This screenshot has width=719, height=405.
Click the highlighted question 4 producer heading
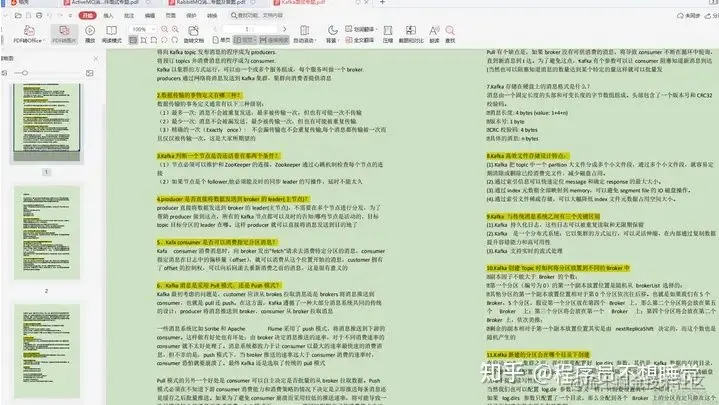pos(233,199)
